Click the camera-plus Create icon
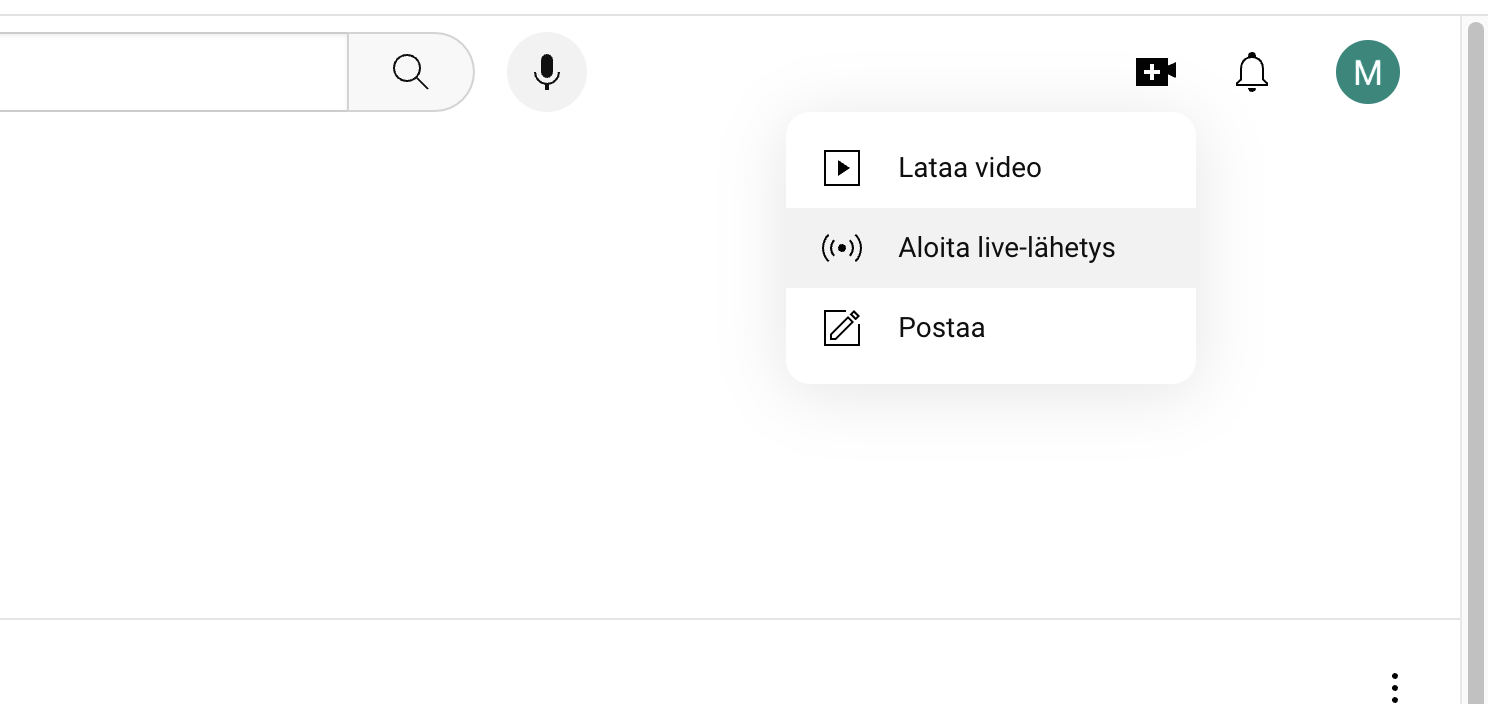The width and height of the screenshot is (1488, 704). point(1155,72)
